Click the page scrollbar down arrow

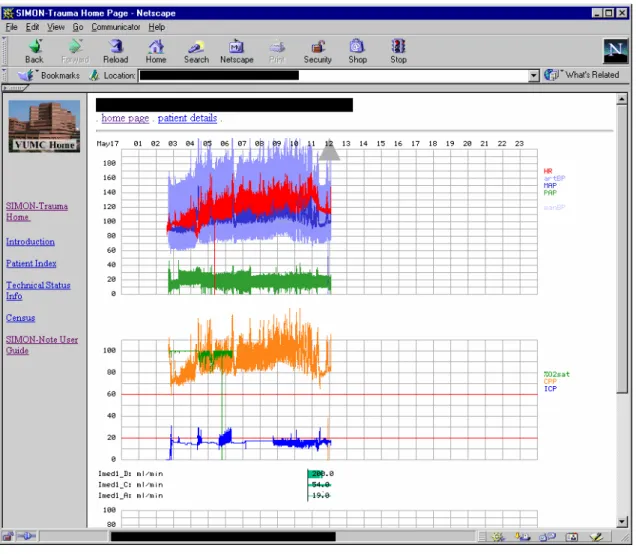621,522
